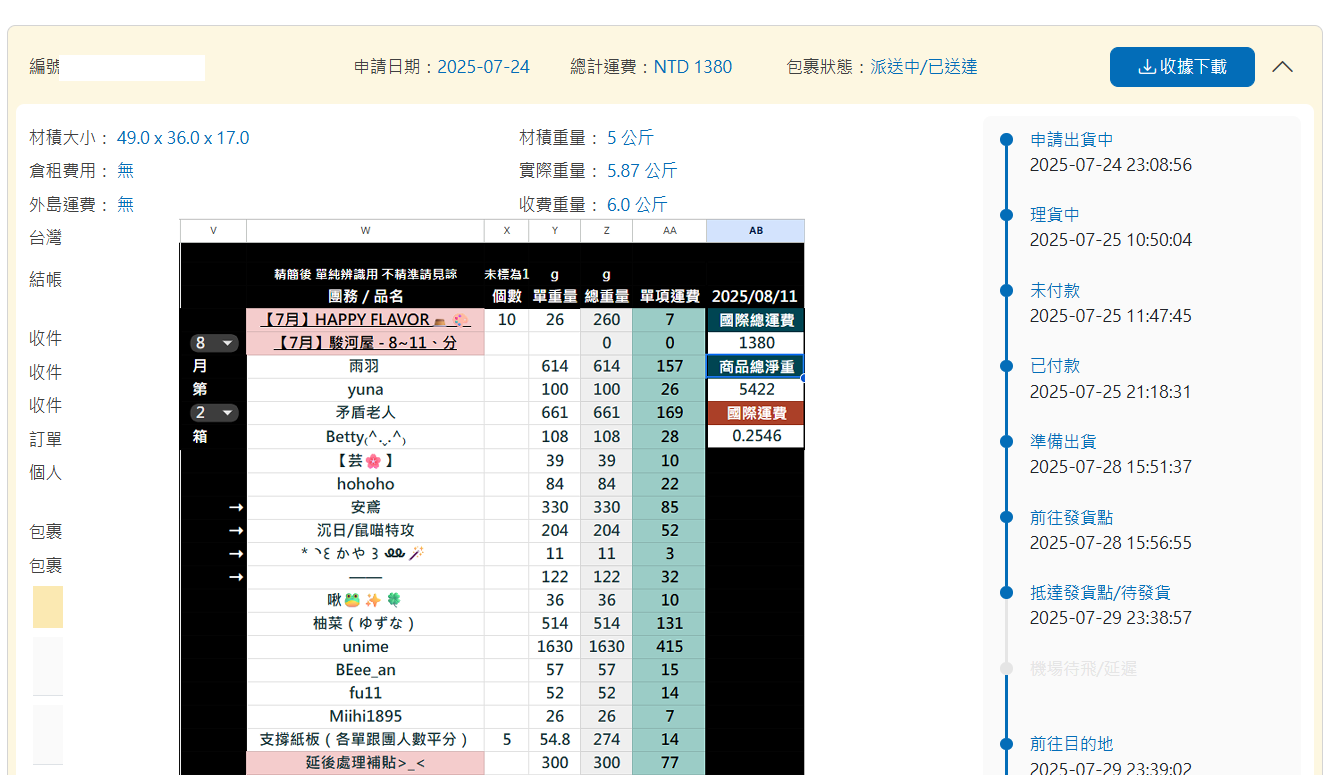Viewport: 1333px width, 775px height.
Task: Open the month 8 dropdown chip
Action: tap(215, 343)
